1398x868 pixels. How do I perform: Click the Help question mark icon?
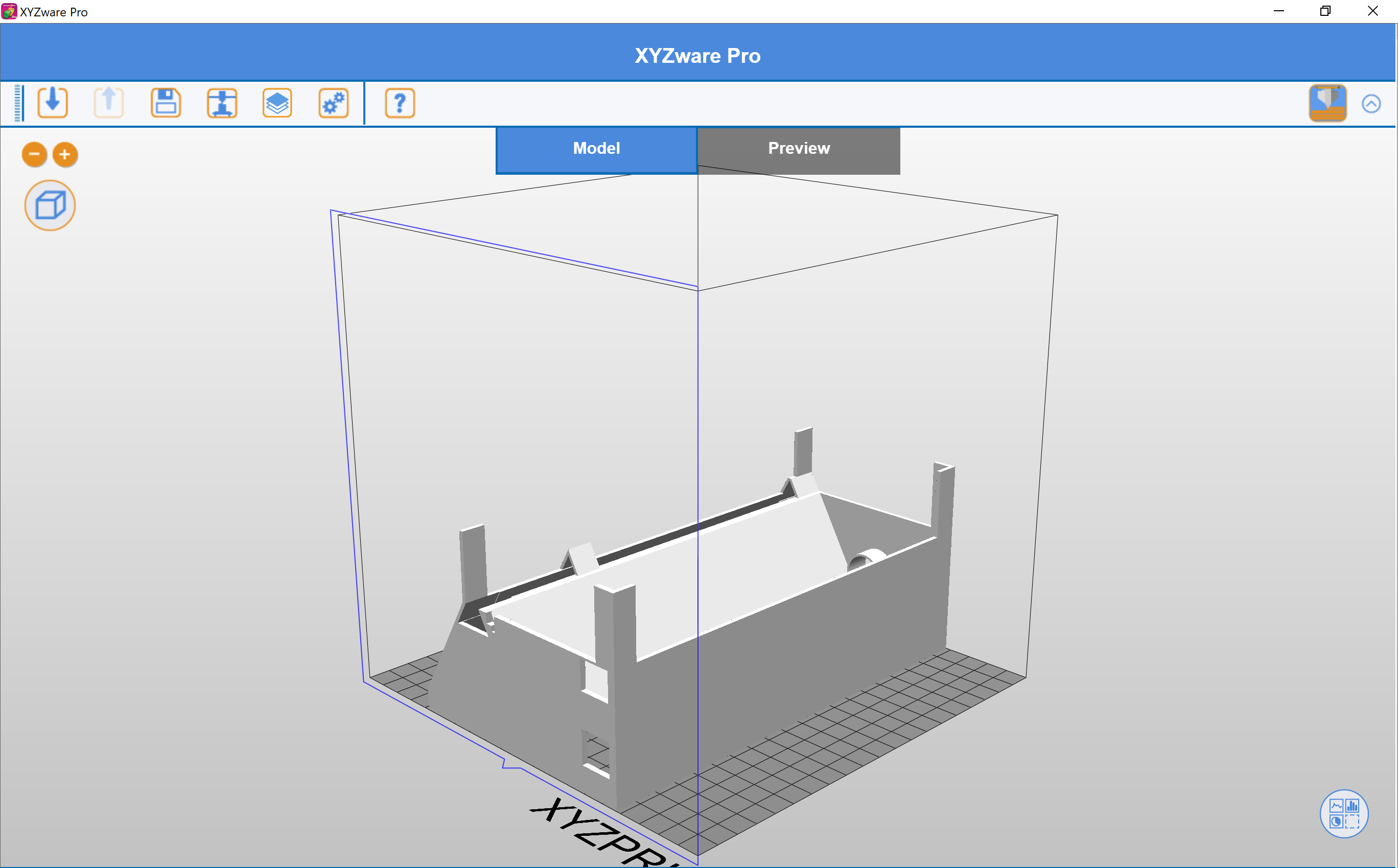400,103
